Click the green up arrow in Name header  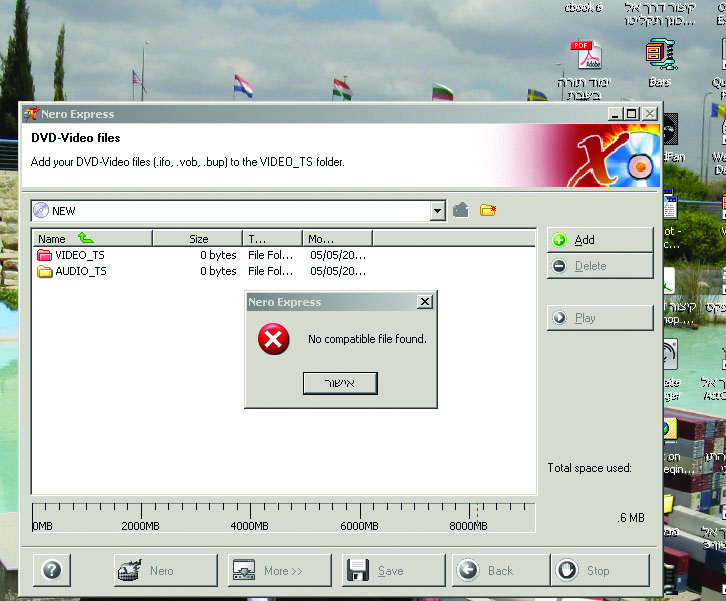pyautogui.click(x=86, y=238)
